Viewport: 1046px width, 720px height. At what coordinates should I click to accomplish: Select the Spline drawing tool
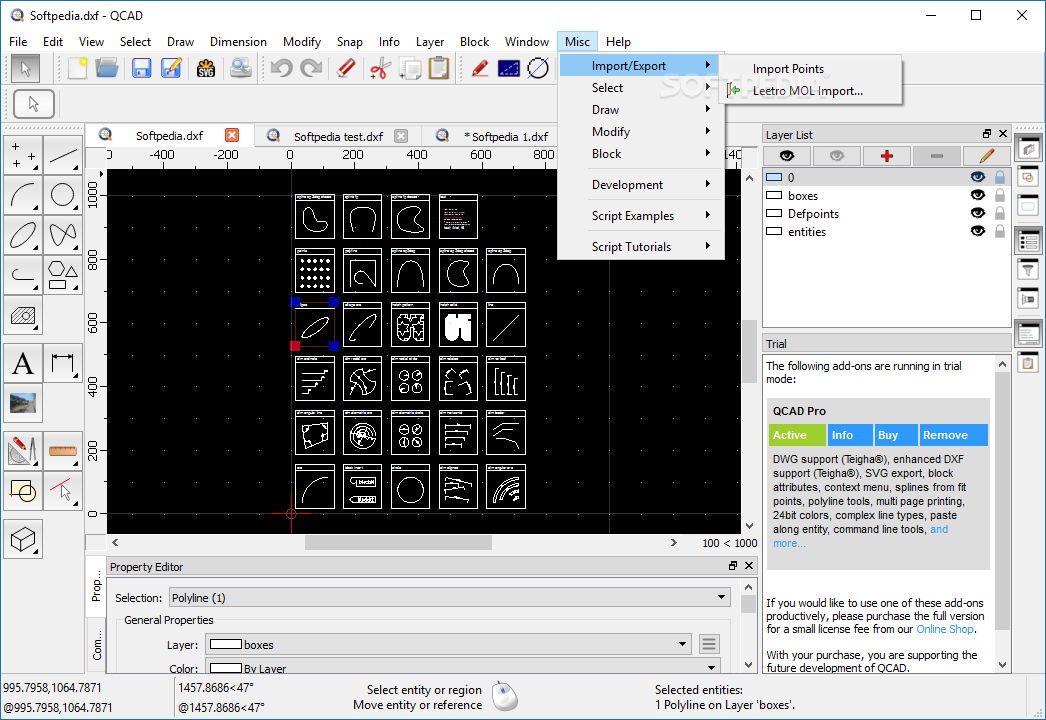(x=63, y=235)
